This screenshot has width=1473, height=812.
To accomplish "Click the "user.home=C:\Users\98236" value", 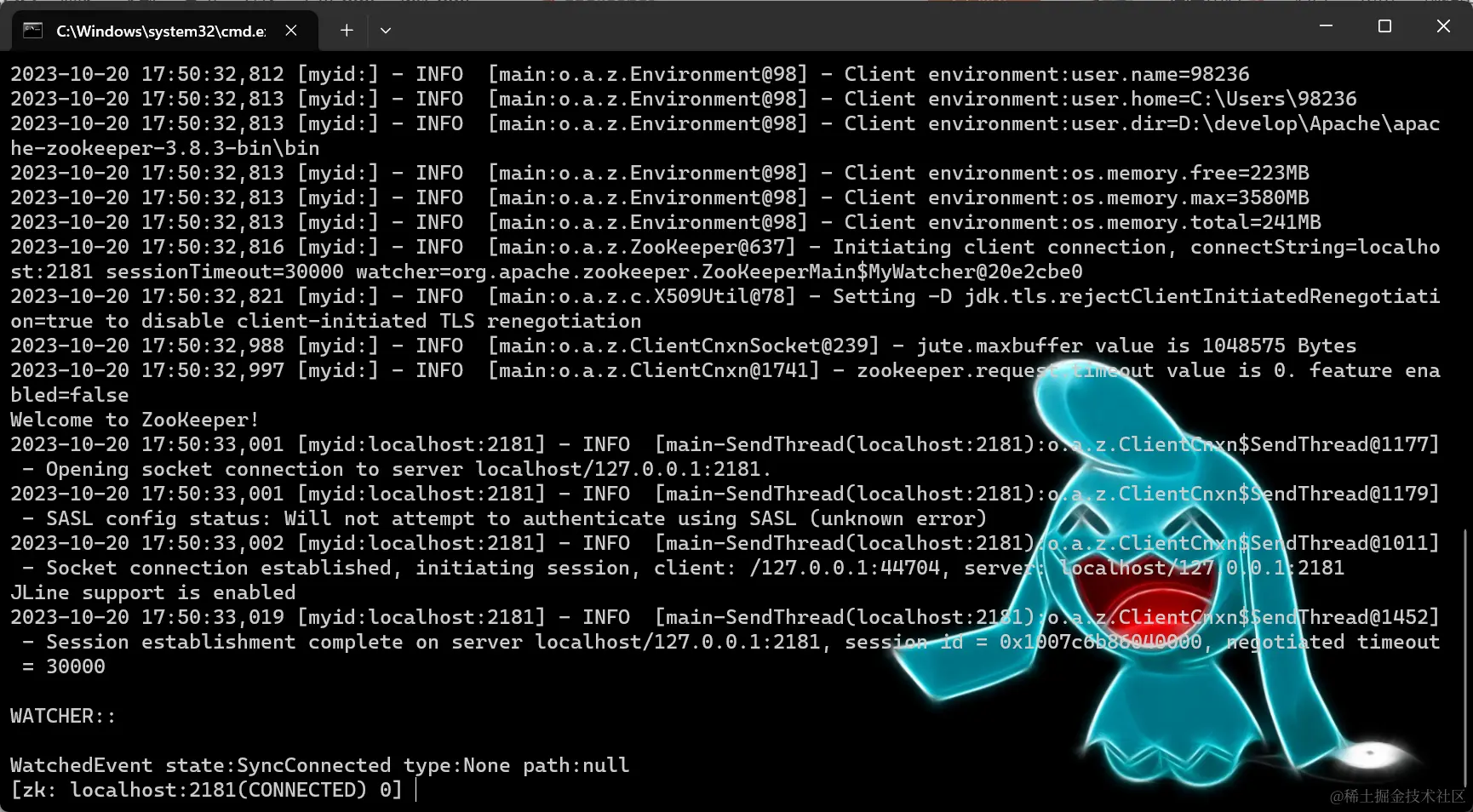I will 1214,99.
